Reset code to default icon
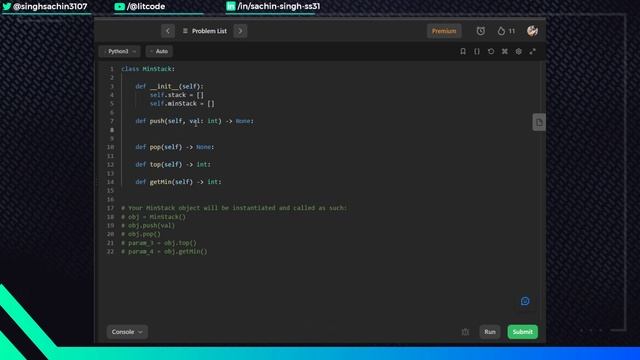This screenshot has height=360, width=640. click(491, 51)
